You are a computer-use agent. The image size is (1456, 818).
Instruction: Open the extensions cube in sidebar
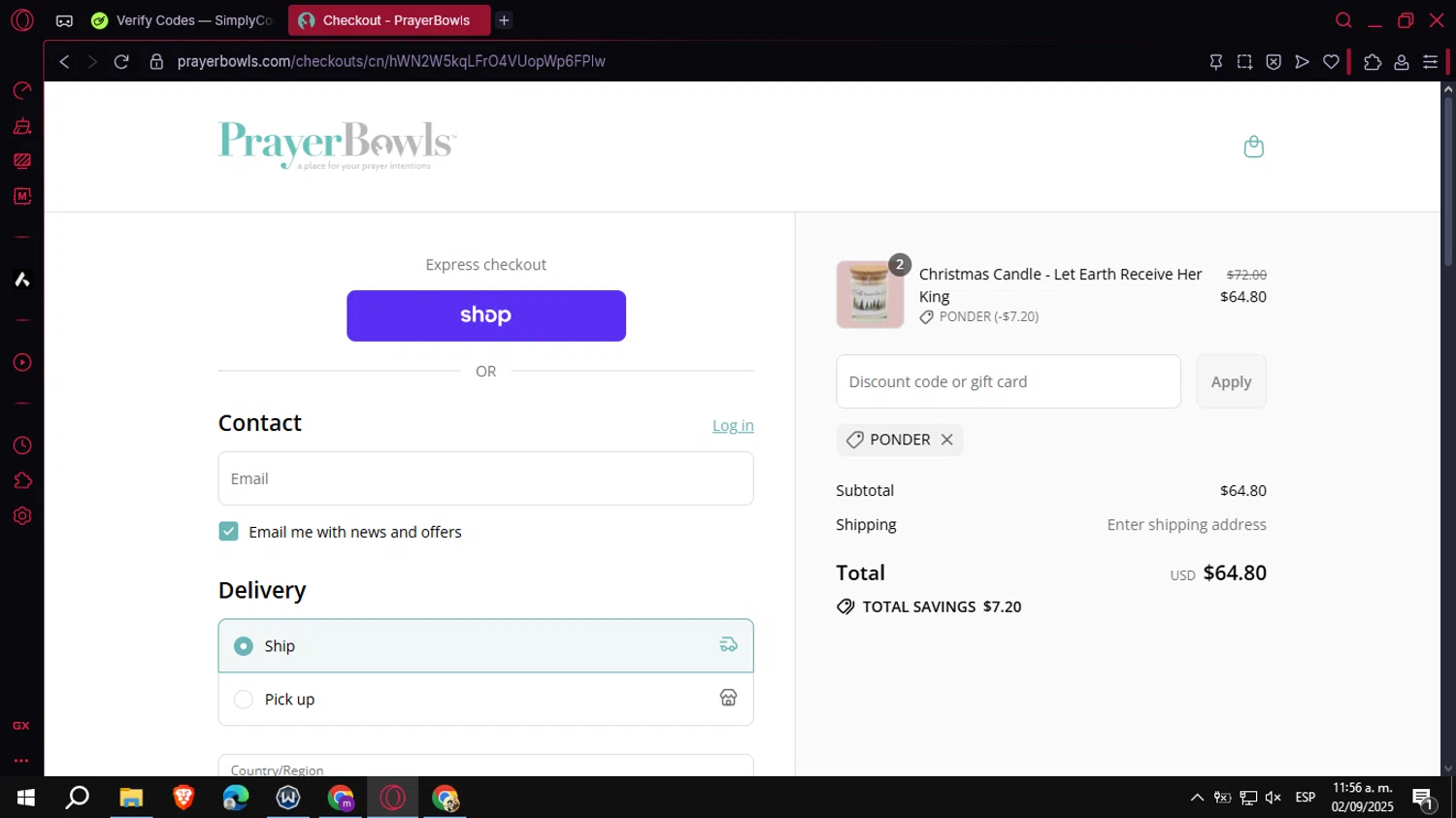point(21,481)
